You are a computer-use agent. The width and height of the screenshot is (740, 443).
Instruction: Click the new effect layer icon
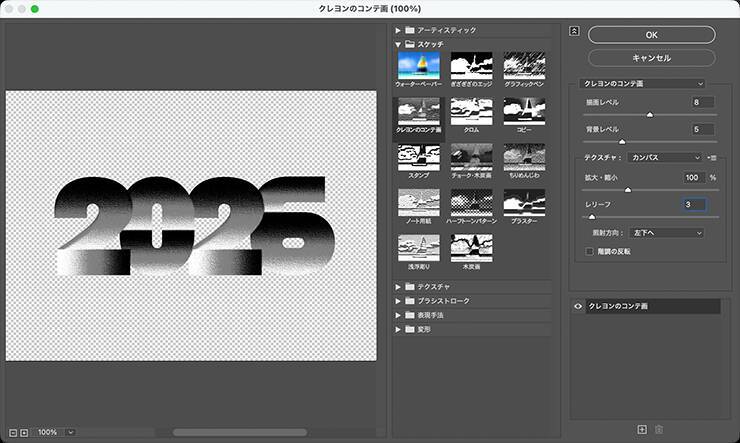pyautogui.click(x=642, y=429)
